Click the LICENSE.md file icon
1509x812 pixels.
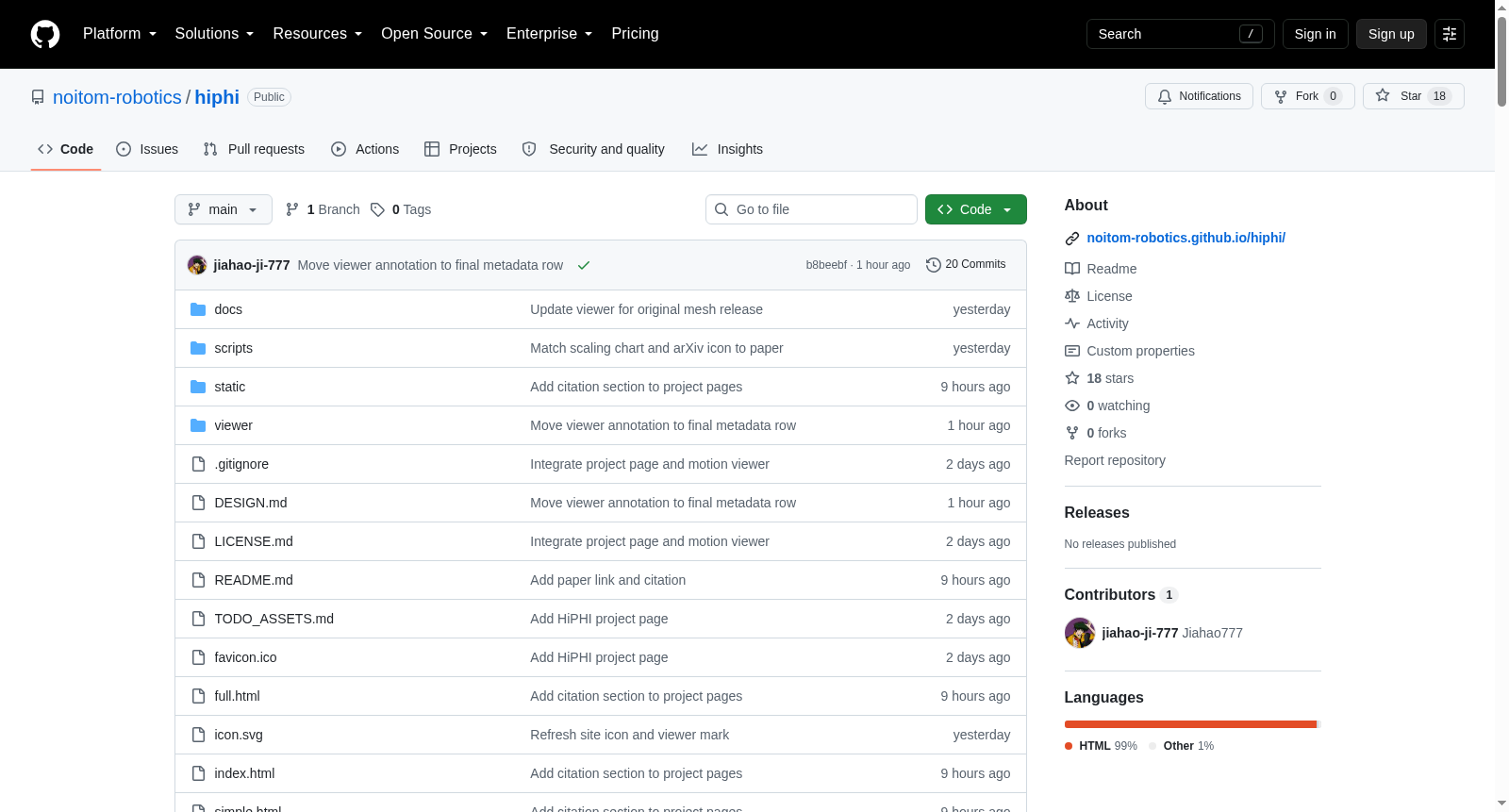click(198, 541)
